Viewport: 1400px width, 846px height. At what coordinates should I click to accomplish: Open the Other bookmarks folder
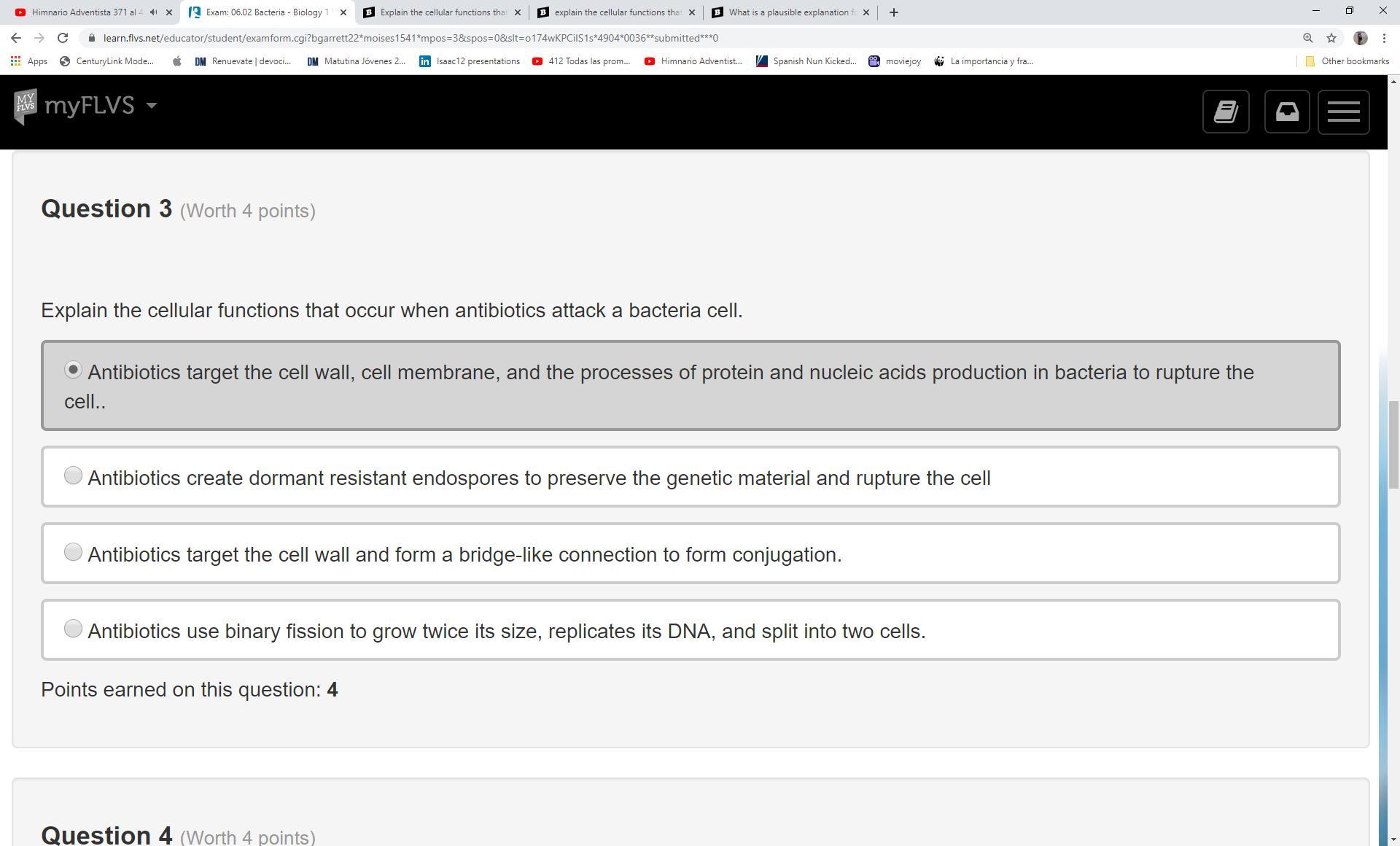point(1346,61)
